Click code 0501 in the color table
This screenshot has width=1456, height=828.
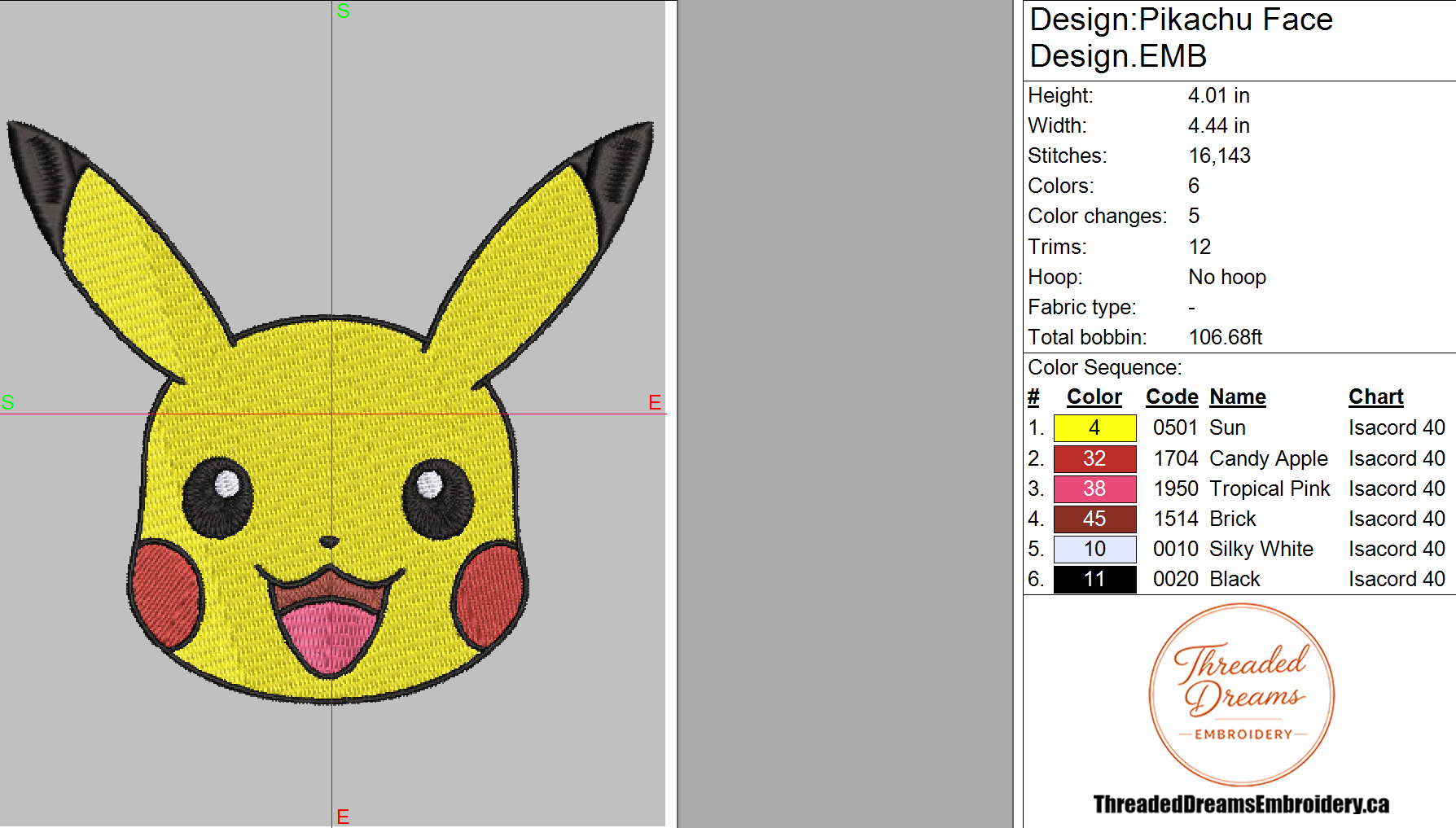click(x=1175, y=427)
